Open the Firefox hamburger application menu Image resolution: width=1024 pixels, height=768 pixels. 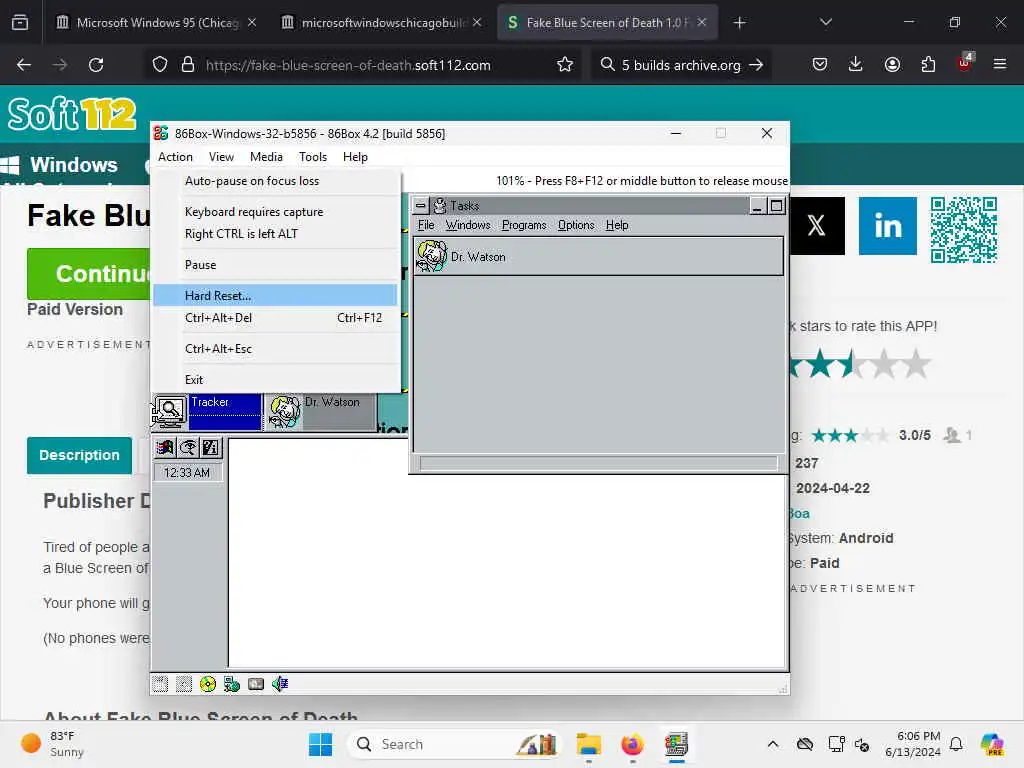1000,65
